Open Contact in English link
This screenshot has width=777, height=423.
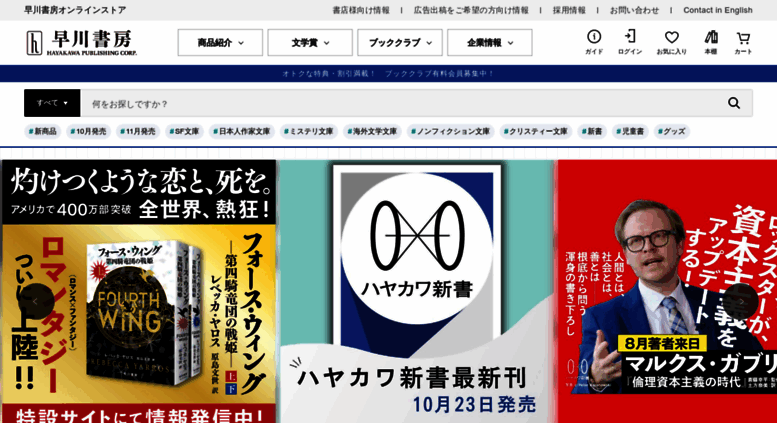pyautogui.click(x=718, y=10)
